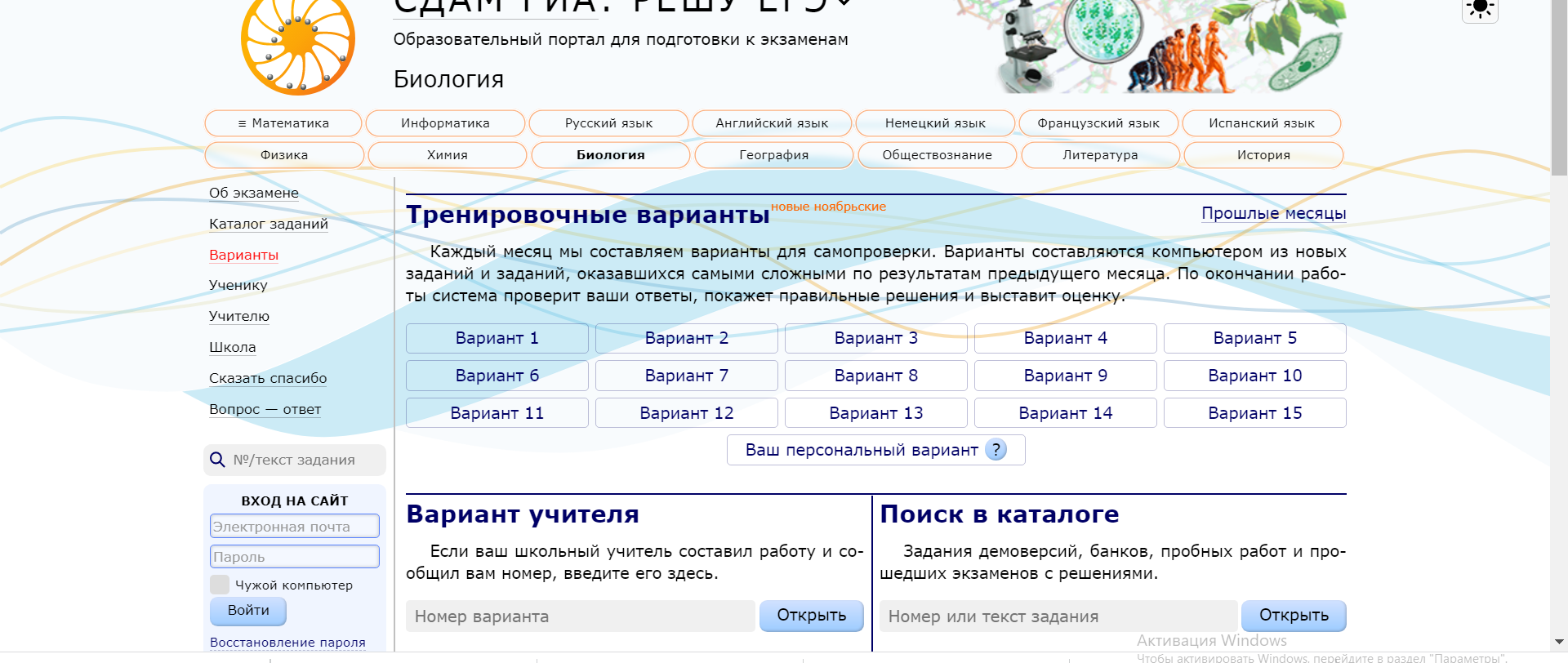Switch to Английский язык subject

[772, 123]
